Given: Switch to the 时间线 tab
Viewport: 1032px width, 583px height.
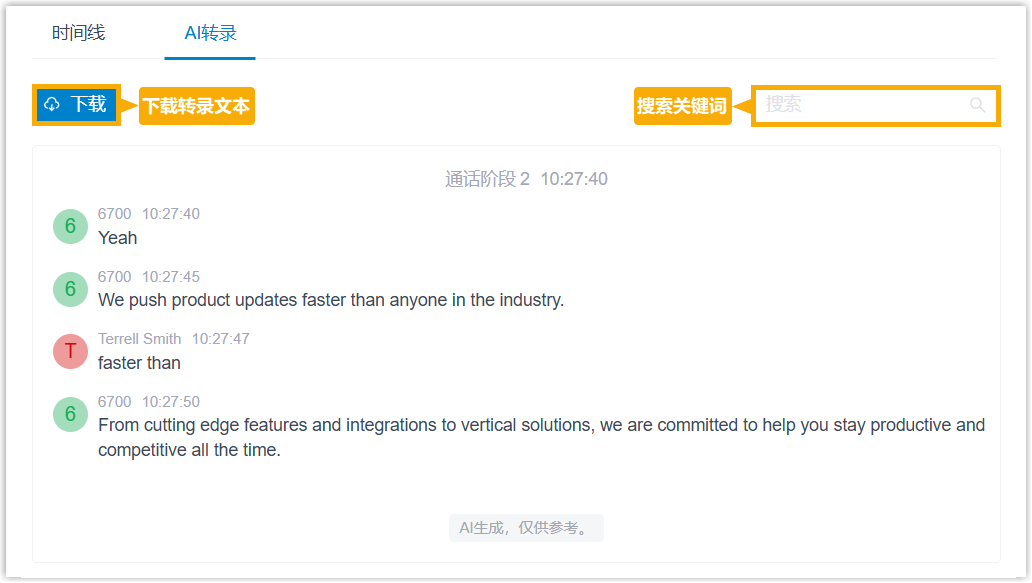Looking at the screenshot, I should pyautogui.click(x=78, y=33).
